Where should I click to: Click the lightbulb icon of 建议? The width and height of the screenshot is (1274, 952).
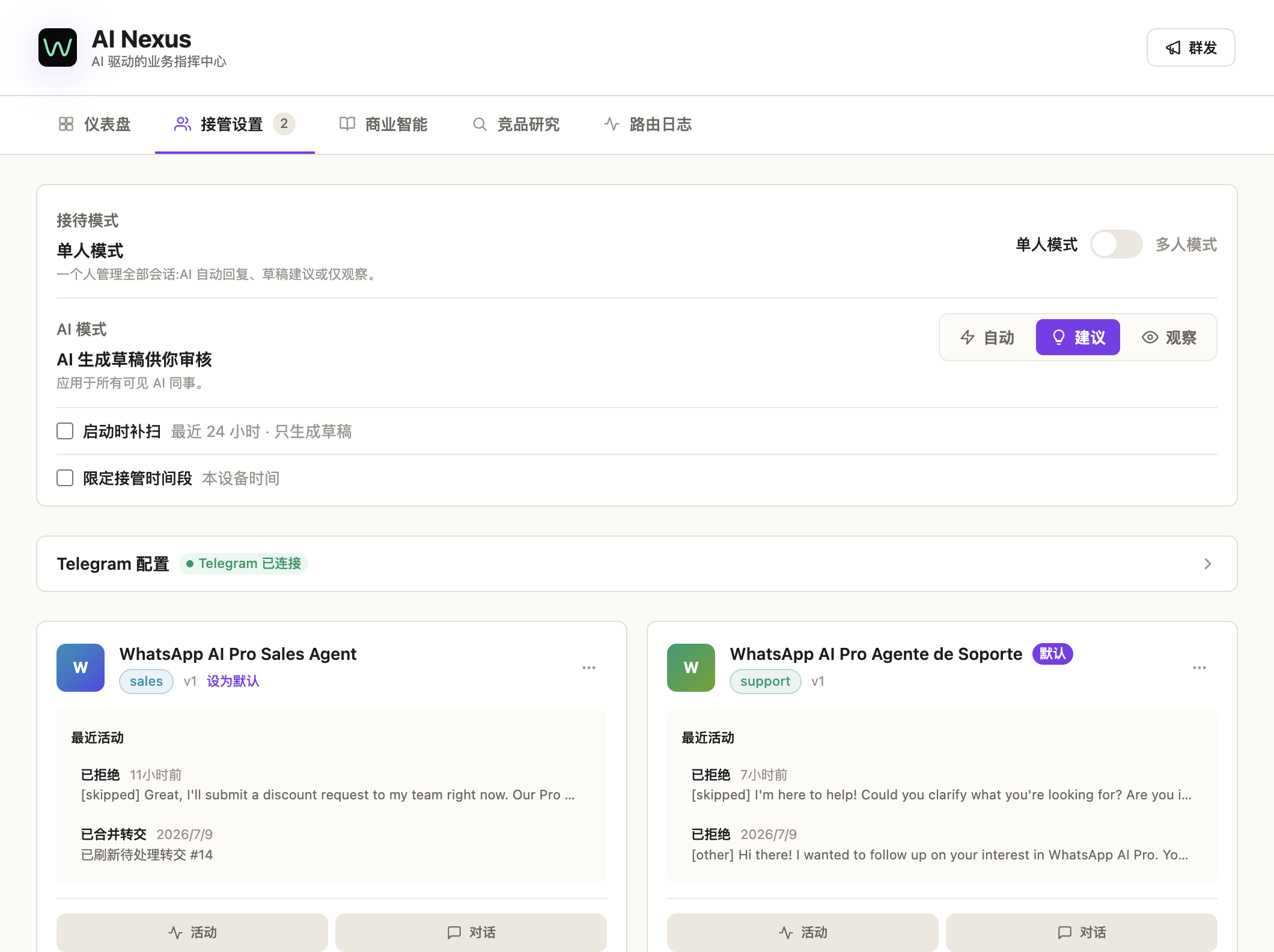pyautogui.click(x=1058, y=337)
